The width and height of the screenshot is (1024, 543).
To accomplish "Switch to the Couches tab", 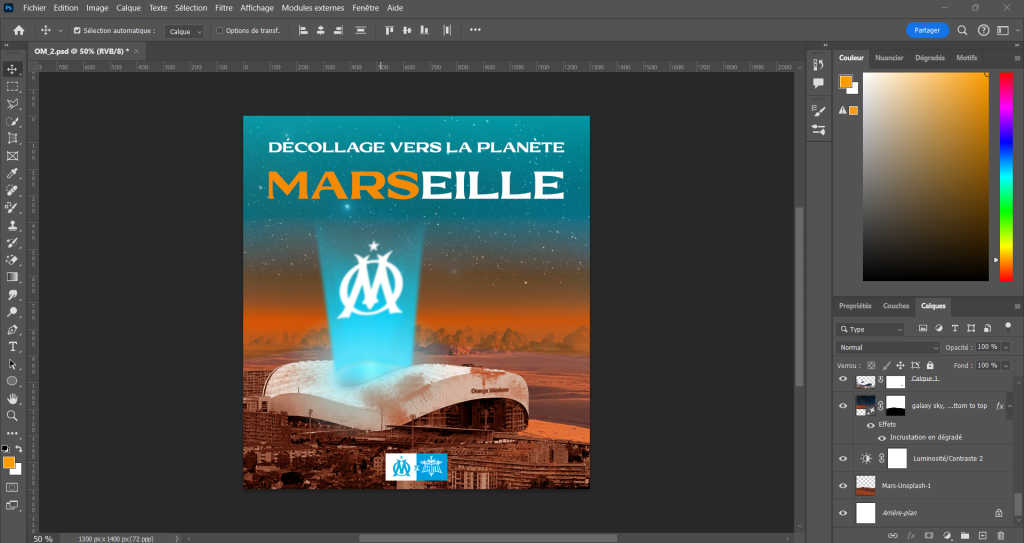I will [896, 306].
